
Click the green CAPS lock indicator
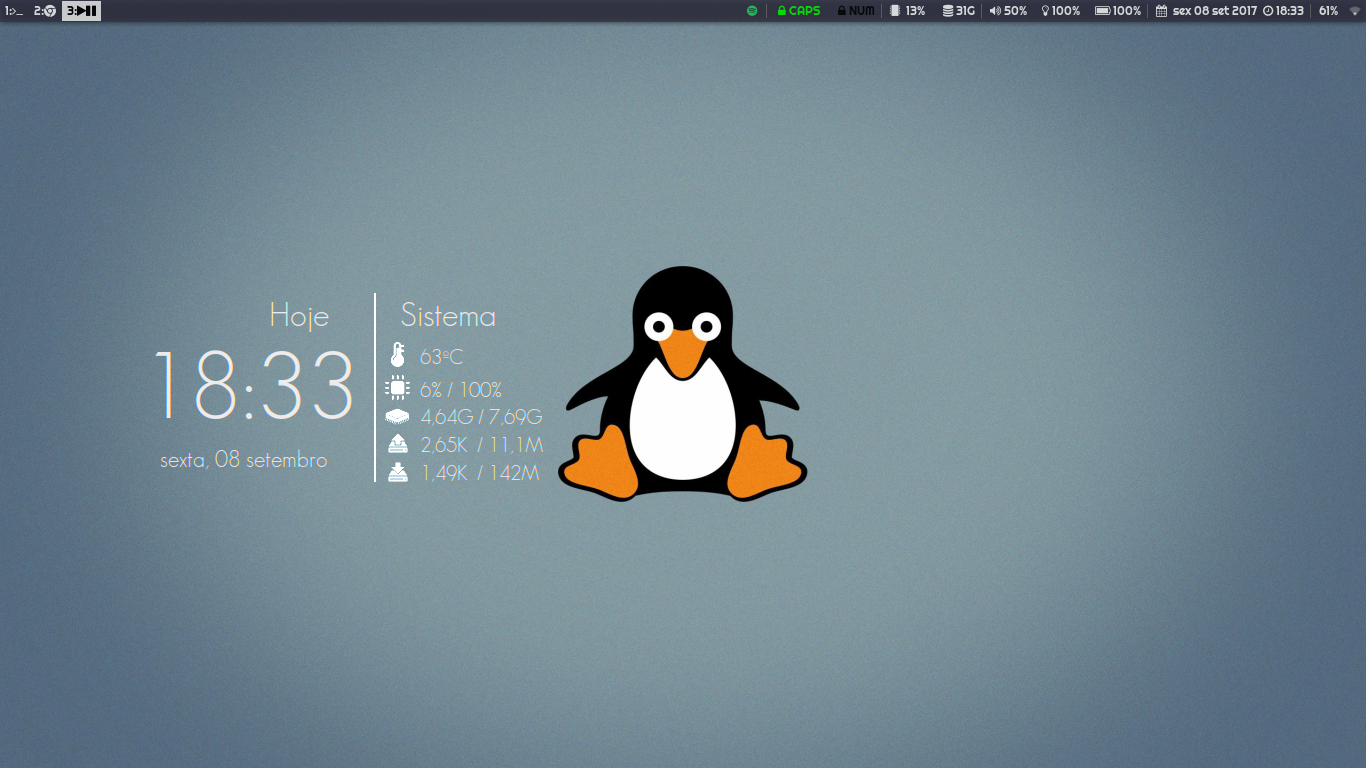tap(799, 11)
